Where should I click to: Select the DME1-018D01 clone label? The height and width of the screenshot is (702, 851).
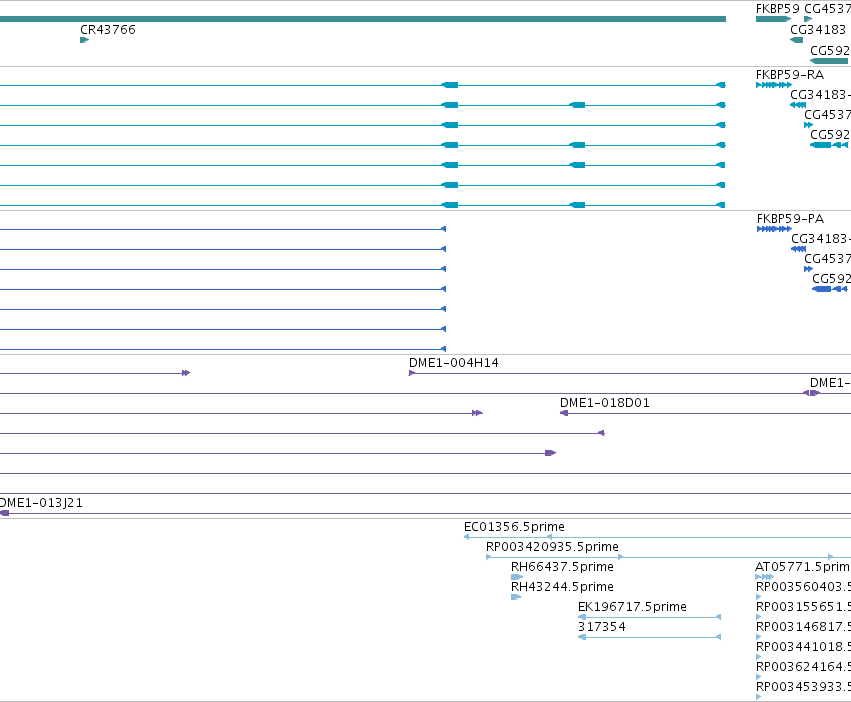(x=605, y=402)
